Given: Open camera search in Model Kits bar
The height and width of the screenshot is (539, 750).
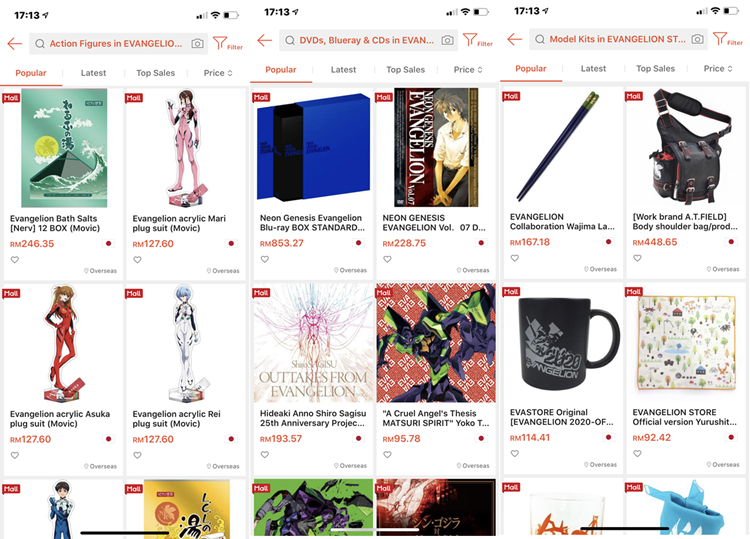Looking at the screenshot, I should click(x=697, y=39).
